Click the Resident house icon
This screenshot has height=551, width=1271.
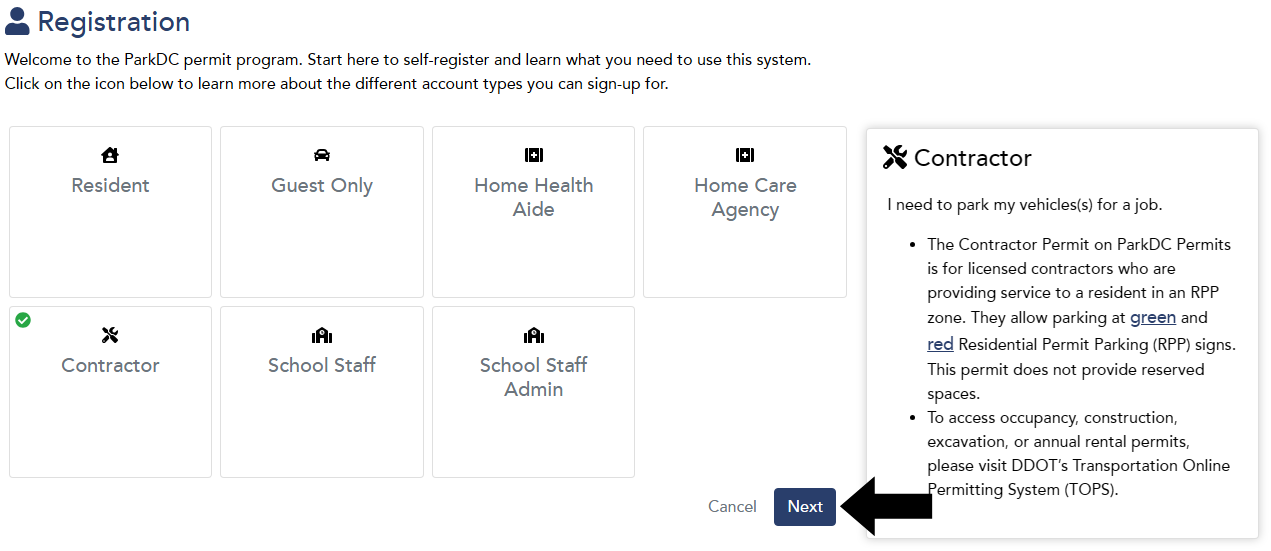click(x=110, y=155)
